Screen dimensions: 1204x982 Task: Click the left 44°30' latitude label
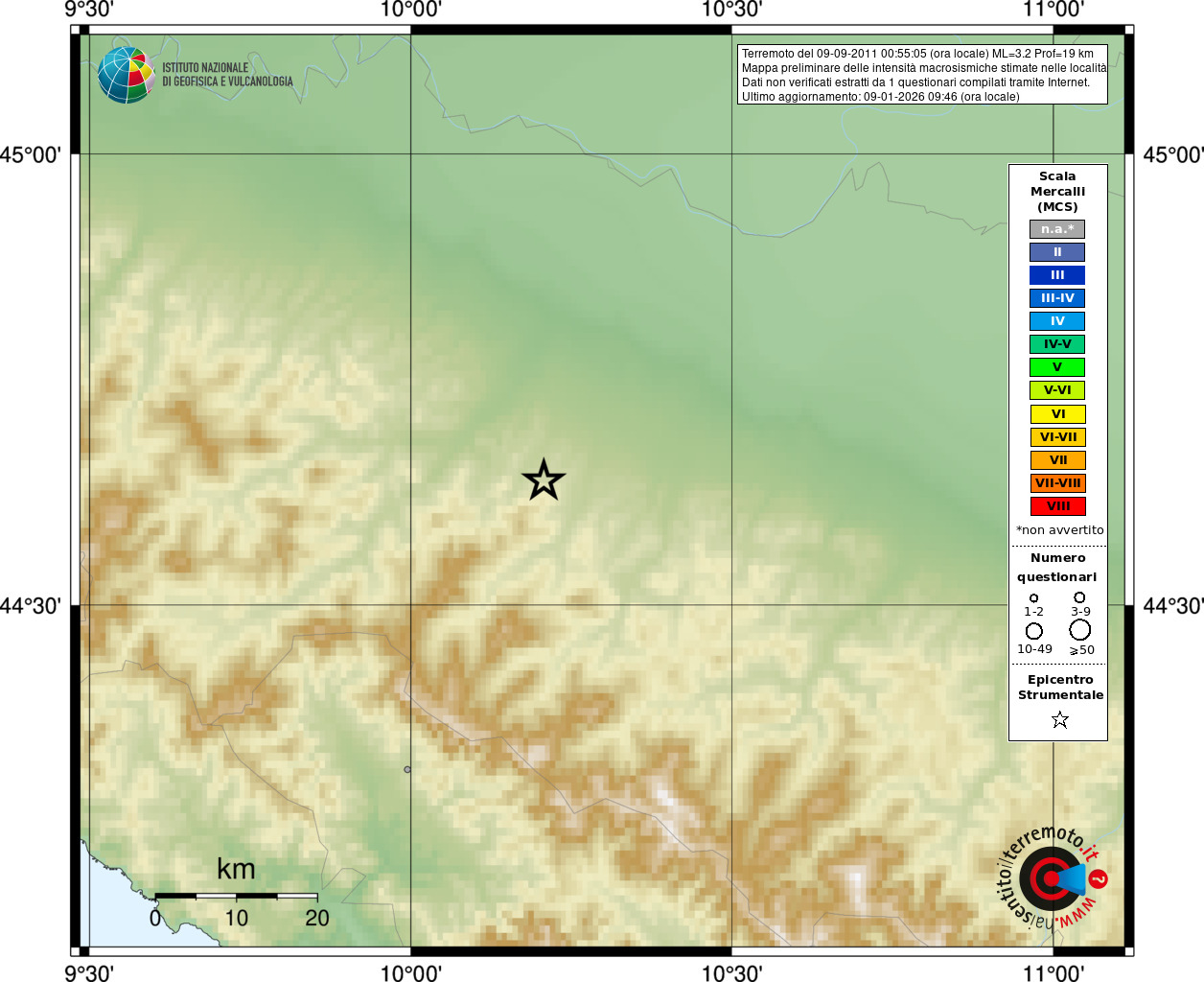click(31, 605)
